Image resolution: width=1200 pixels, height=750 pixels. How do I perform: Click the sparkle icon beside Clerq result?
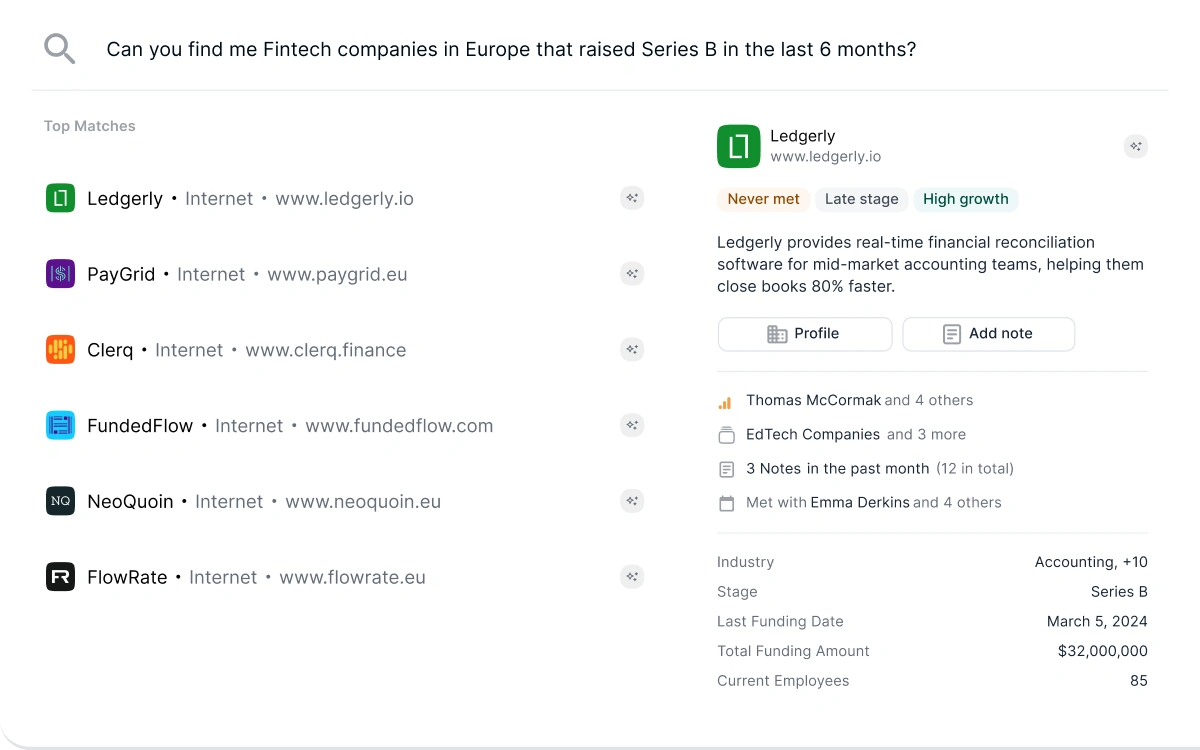click(x=632, y=350)
